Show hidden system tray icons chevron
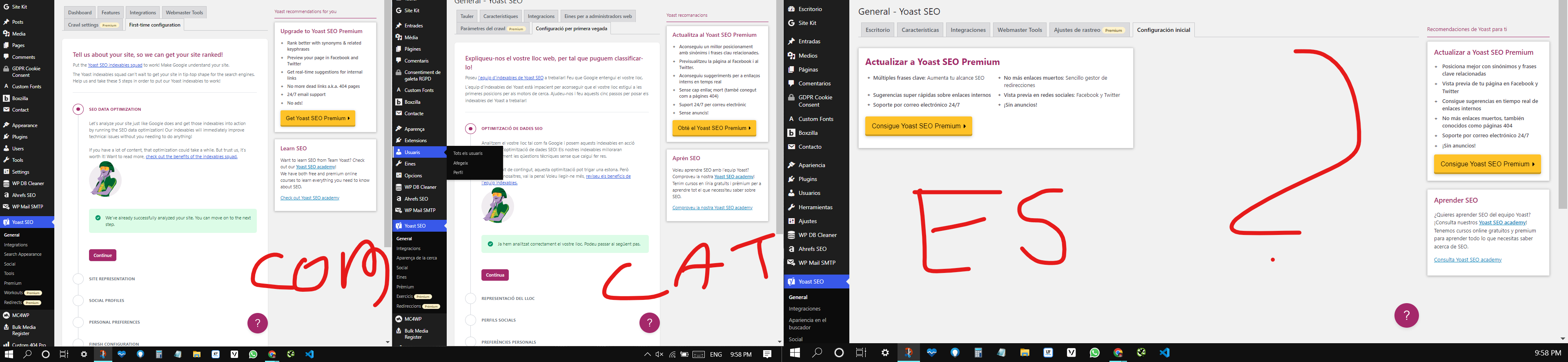This screenshot has height=362, width=1568. pos(647,355)
